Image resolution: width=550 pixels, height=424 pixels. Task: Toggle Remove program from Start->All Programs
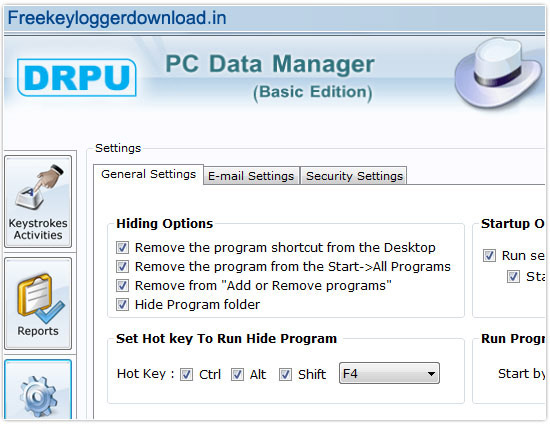(x=122, y=267)
